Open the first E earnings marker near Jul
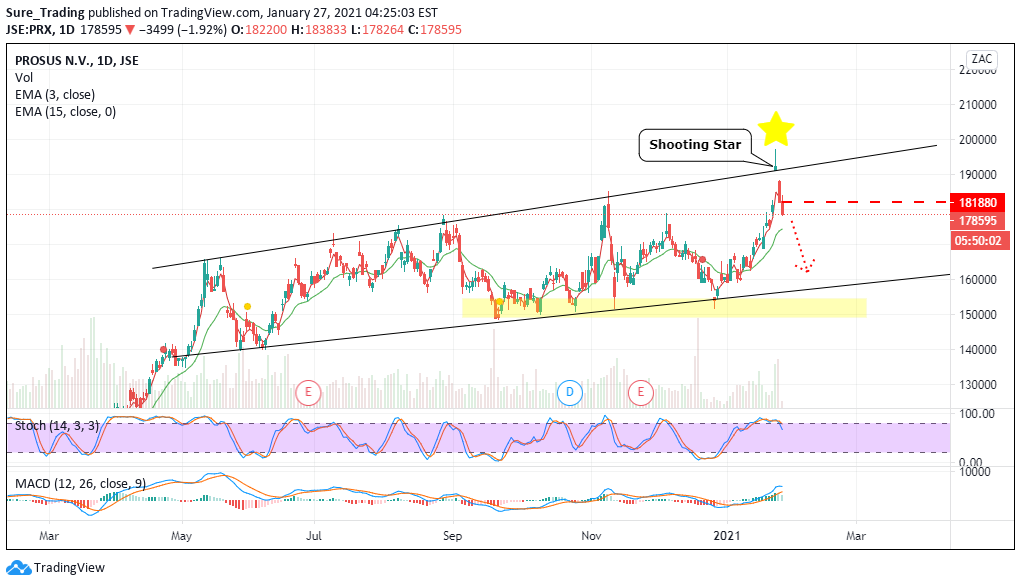The image size is (1021, 586). [x=308, y=392]
